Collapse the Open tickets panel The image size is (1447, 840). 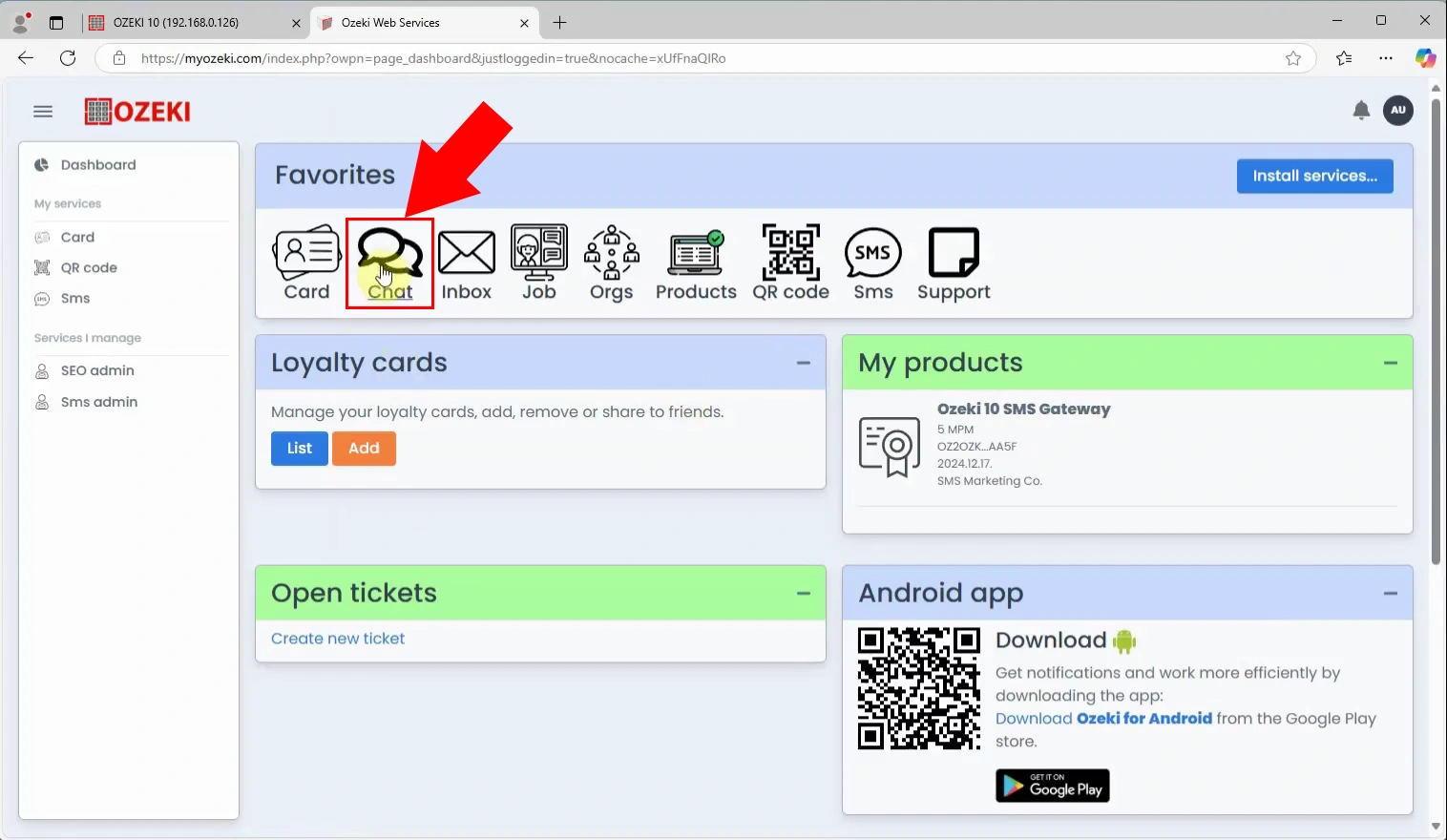coord(804,593)
